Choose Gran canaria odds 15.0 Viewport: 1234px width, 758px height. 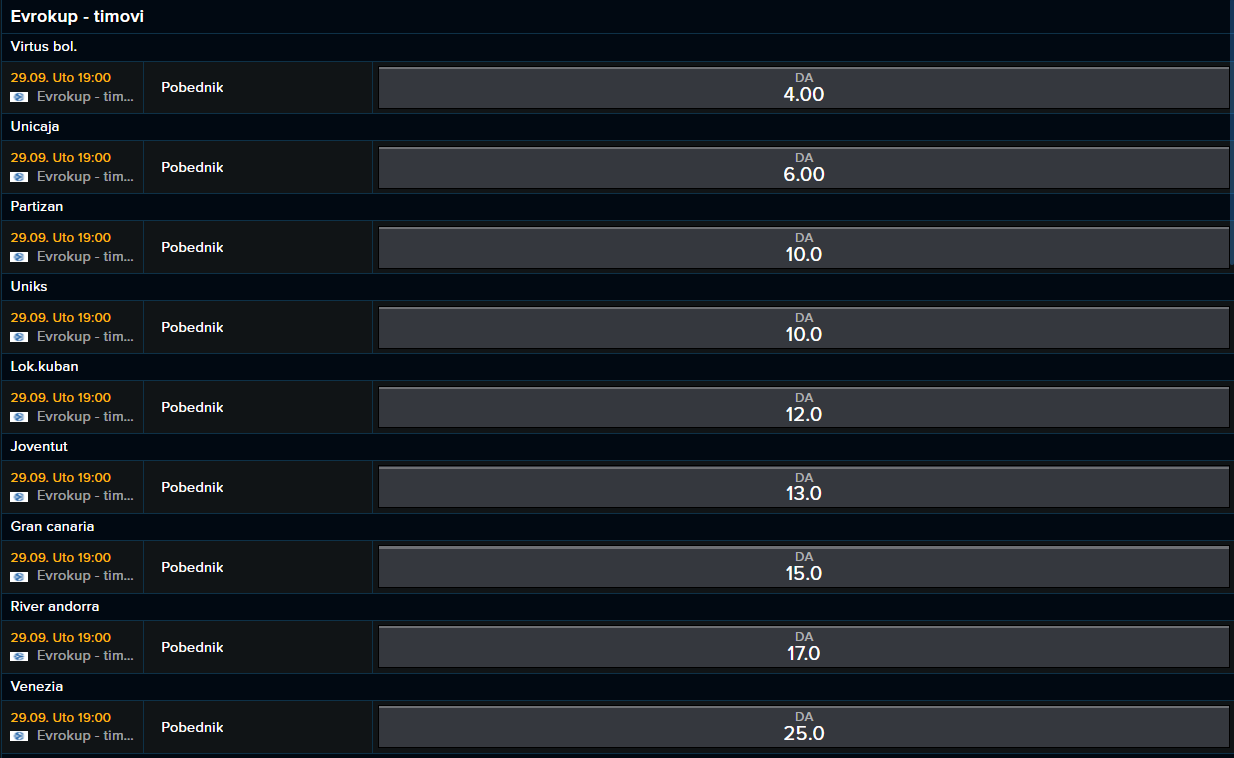pos(804,567)
